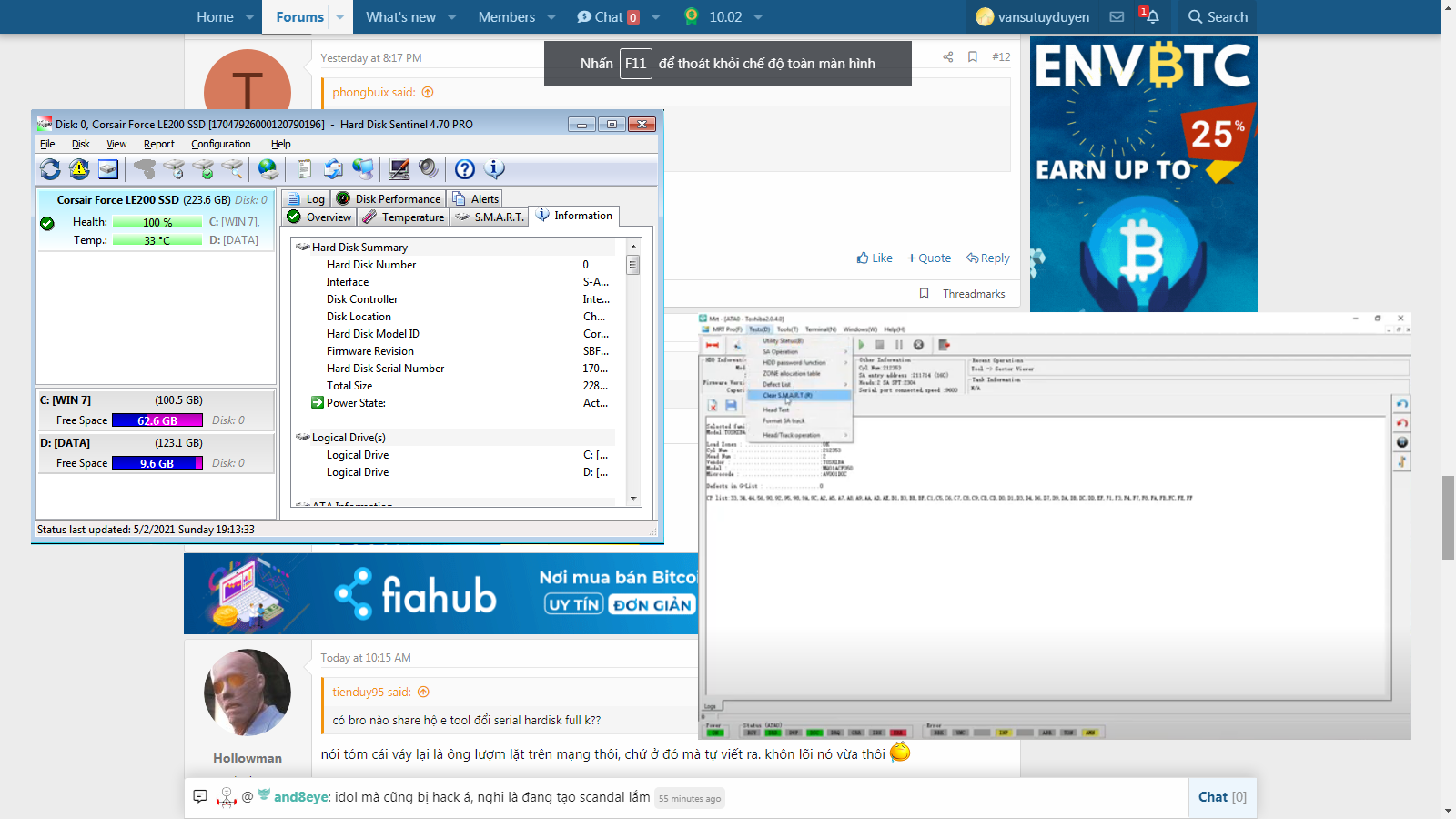Screen dimensions: 1456x819
Task: Click the Refresh icon in Hard Disk Sentinel toolbar
Action: coord(50,168)
